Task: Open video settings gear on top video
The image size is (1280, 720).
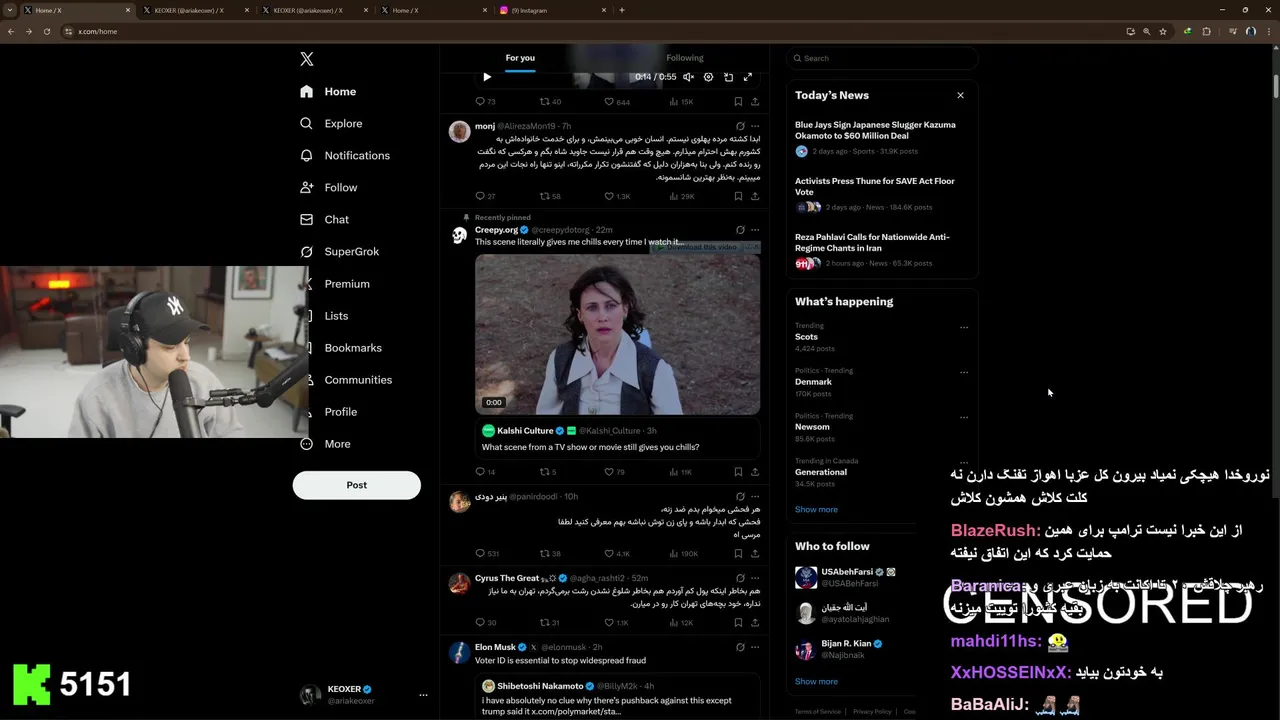Action: click(708, 77)
